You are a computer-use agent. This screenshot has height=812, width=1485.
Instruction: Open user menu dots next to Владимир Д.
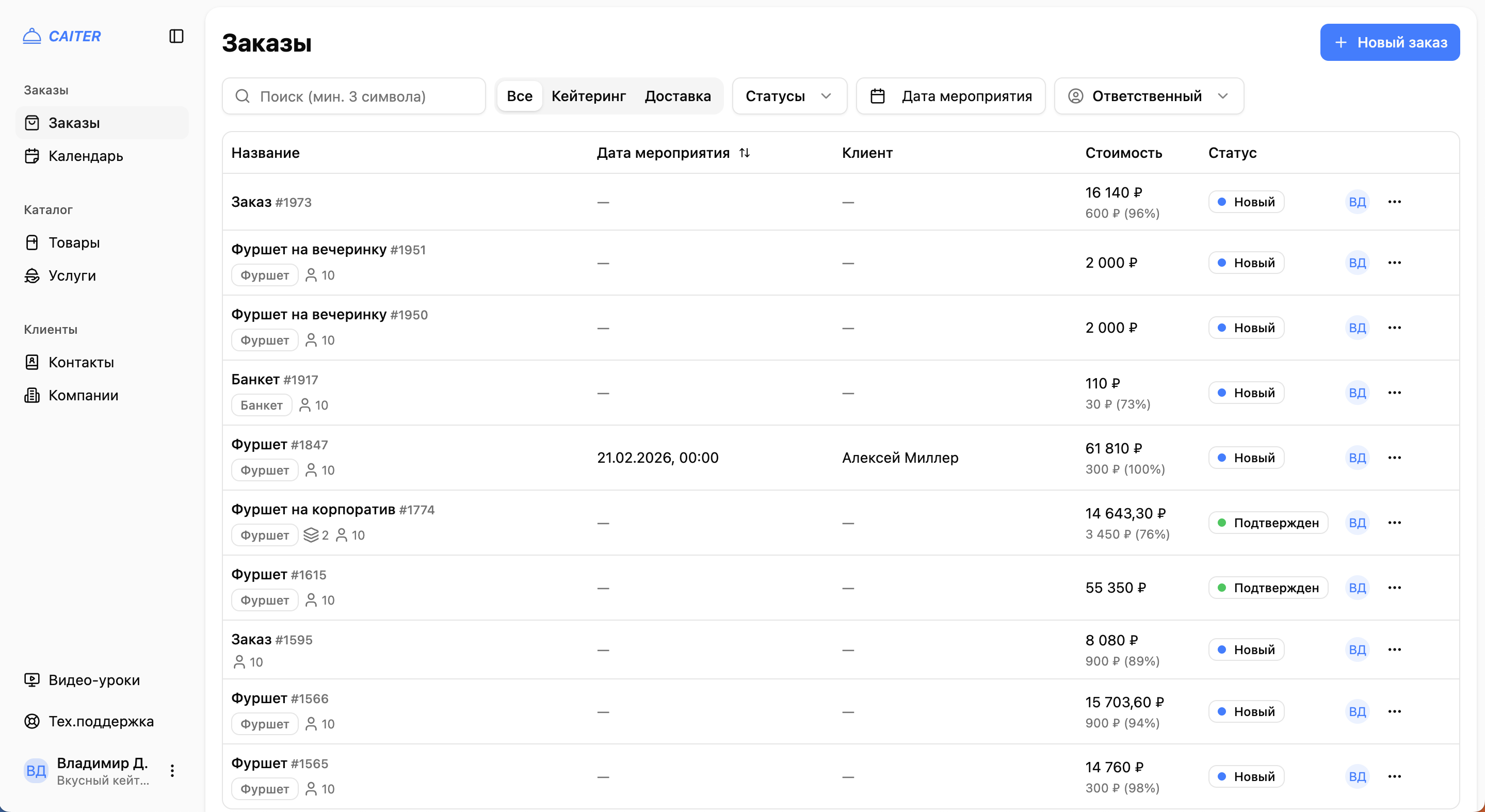(172, 771)
